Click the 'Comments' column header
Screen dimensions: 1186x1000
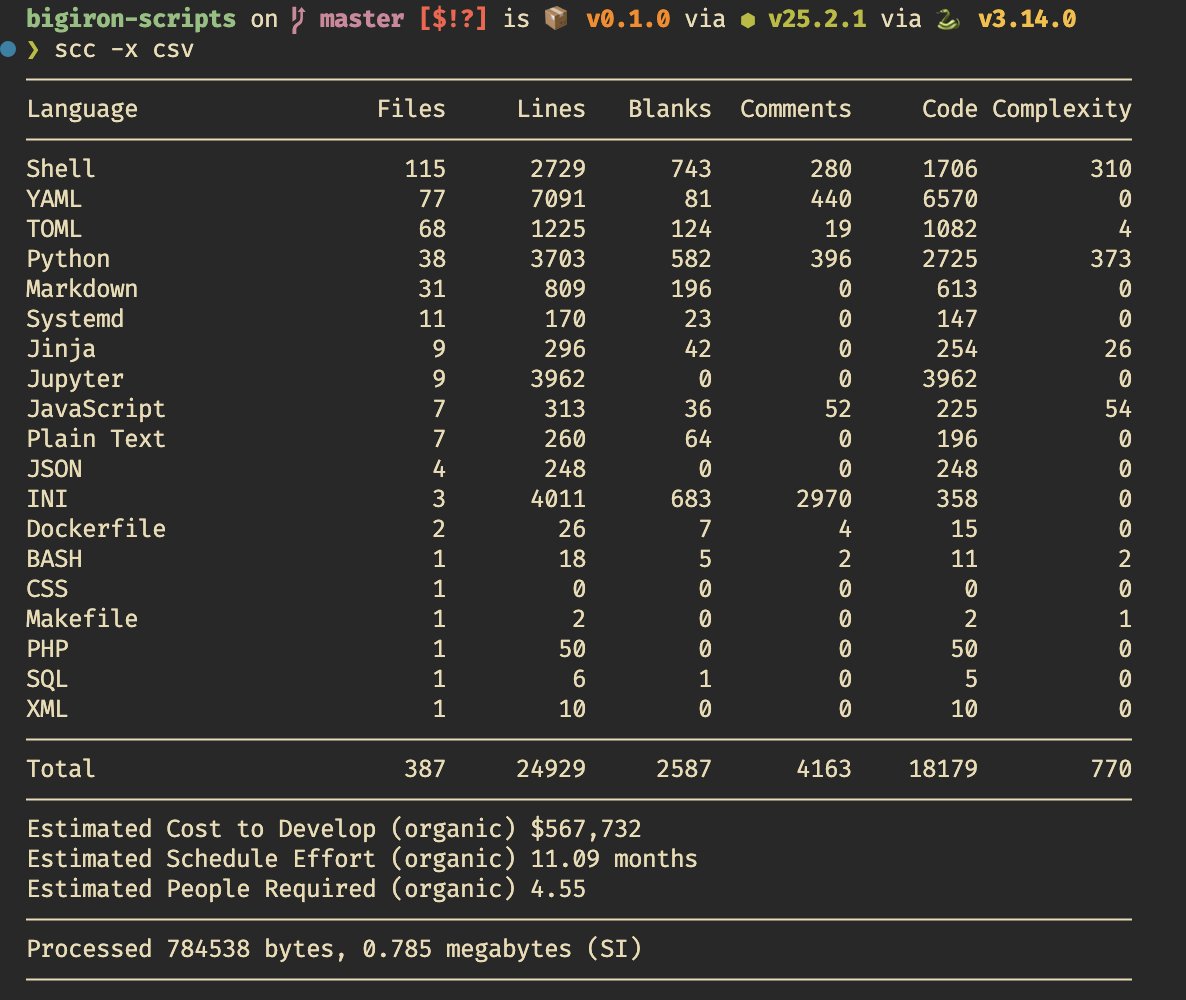(x=796, y=108)
